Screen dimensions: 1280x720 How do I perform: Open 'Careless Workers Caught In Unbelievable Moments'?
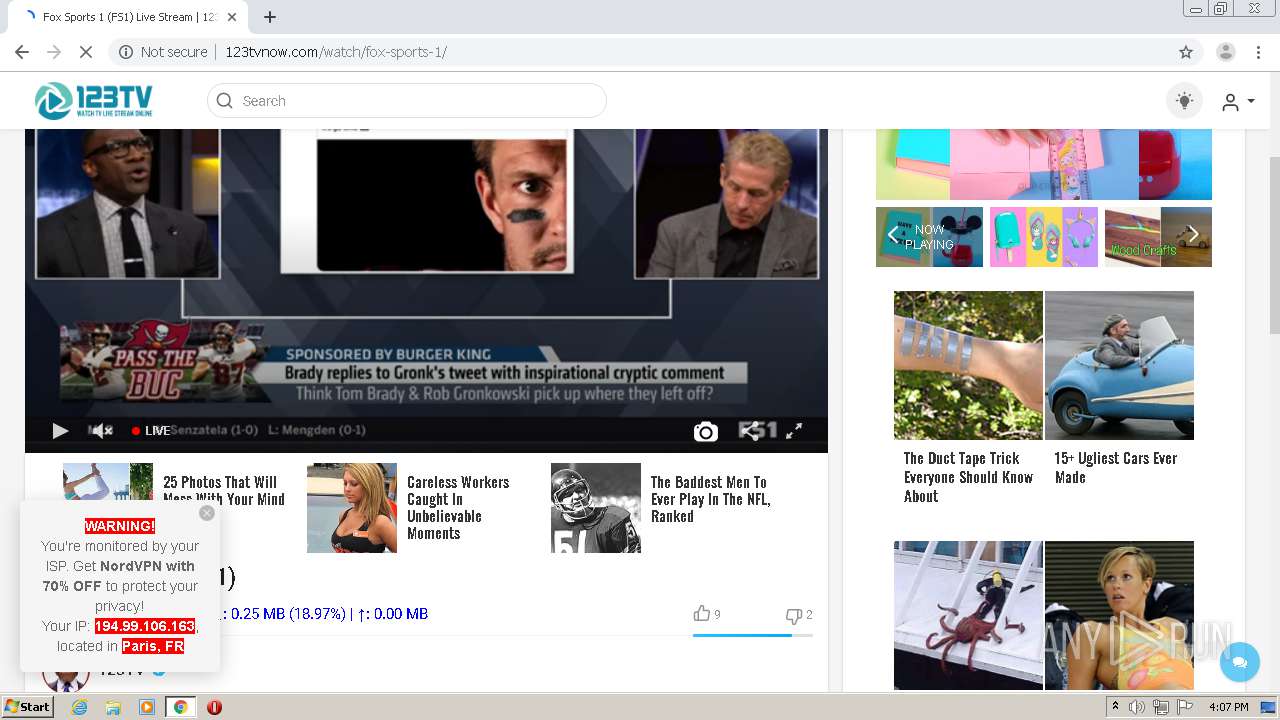(458, 508)
